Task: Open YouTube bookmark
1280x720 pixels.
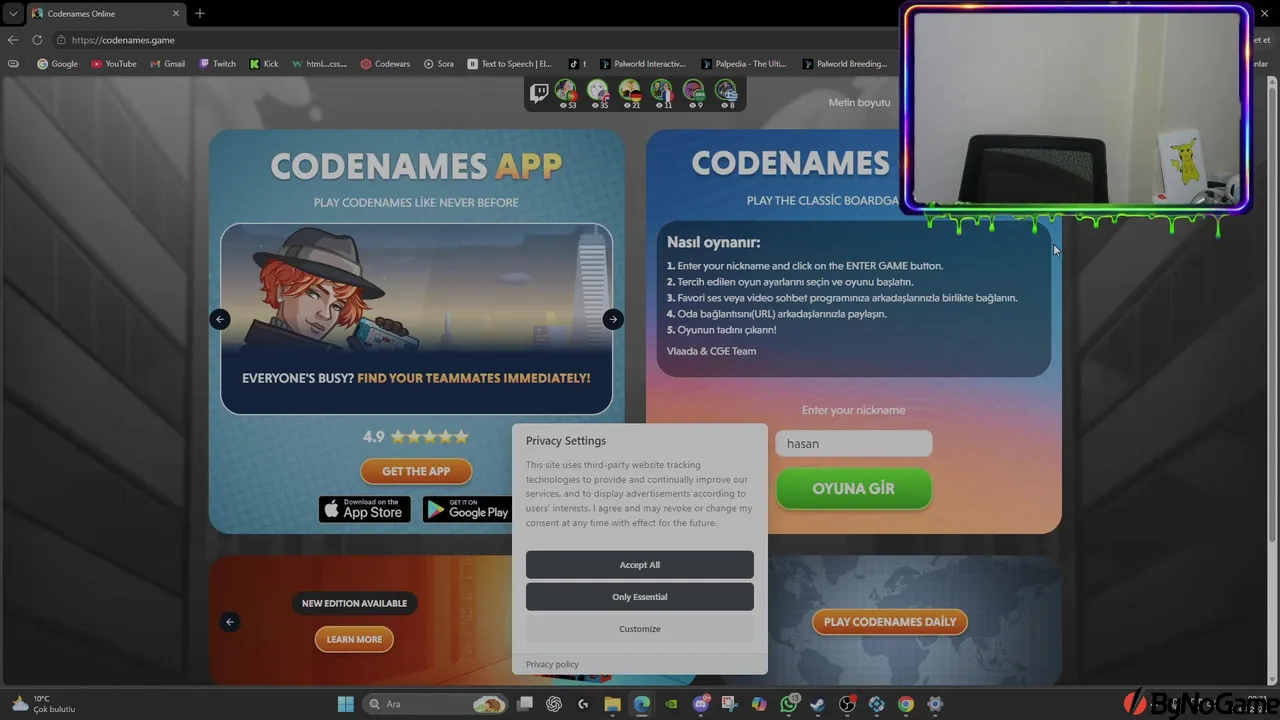Action: [113, 64]
